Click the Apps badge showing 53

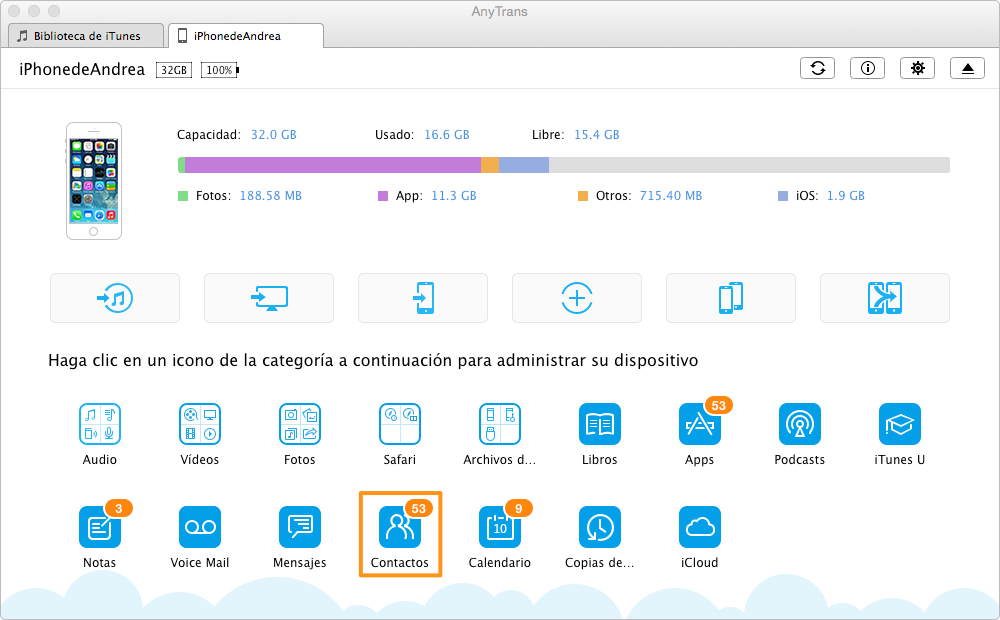pos(719,405)
